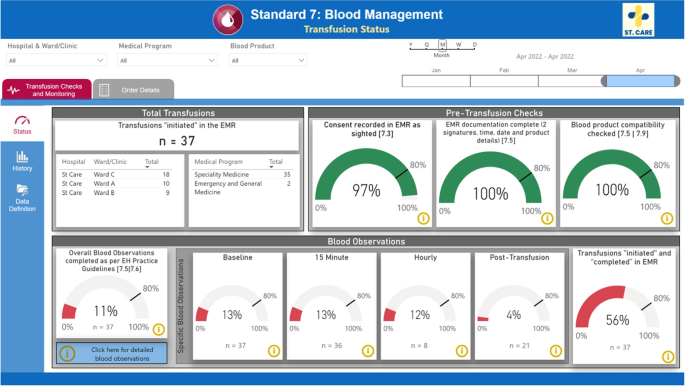This screenshot has height=386, width=685.
Task: Select the M (Month) granularity option
Action: click(x=443, y=45)
